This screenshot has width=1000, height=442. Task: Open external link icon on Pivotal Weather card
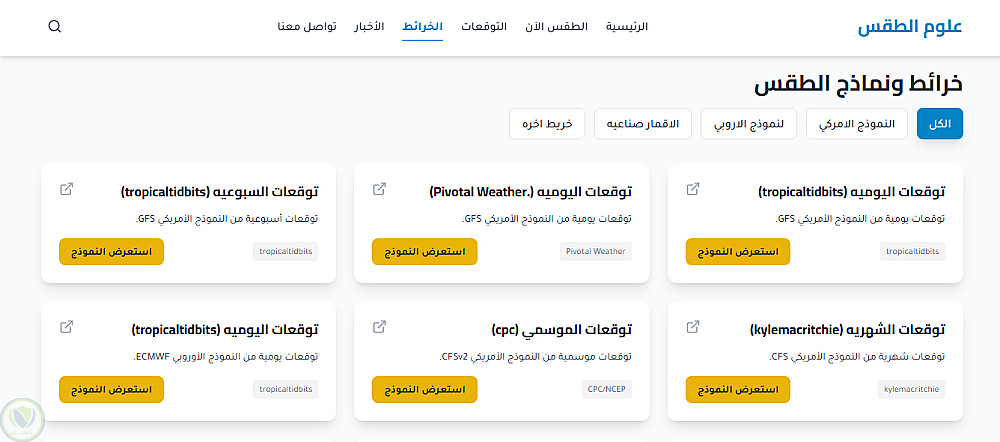click(379, 189)
